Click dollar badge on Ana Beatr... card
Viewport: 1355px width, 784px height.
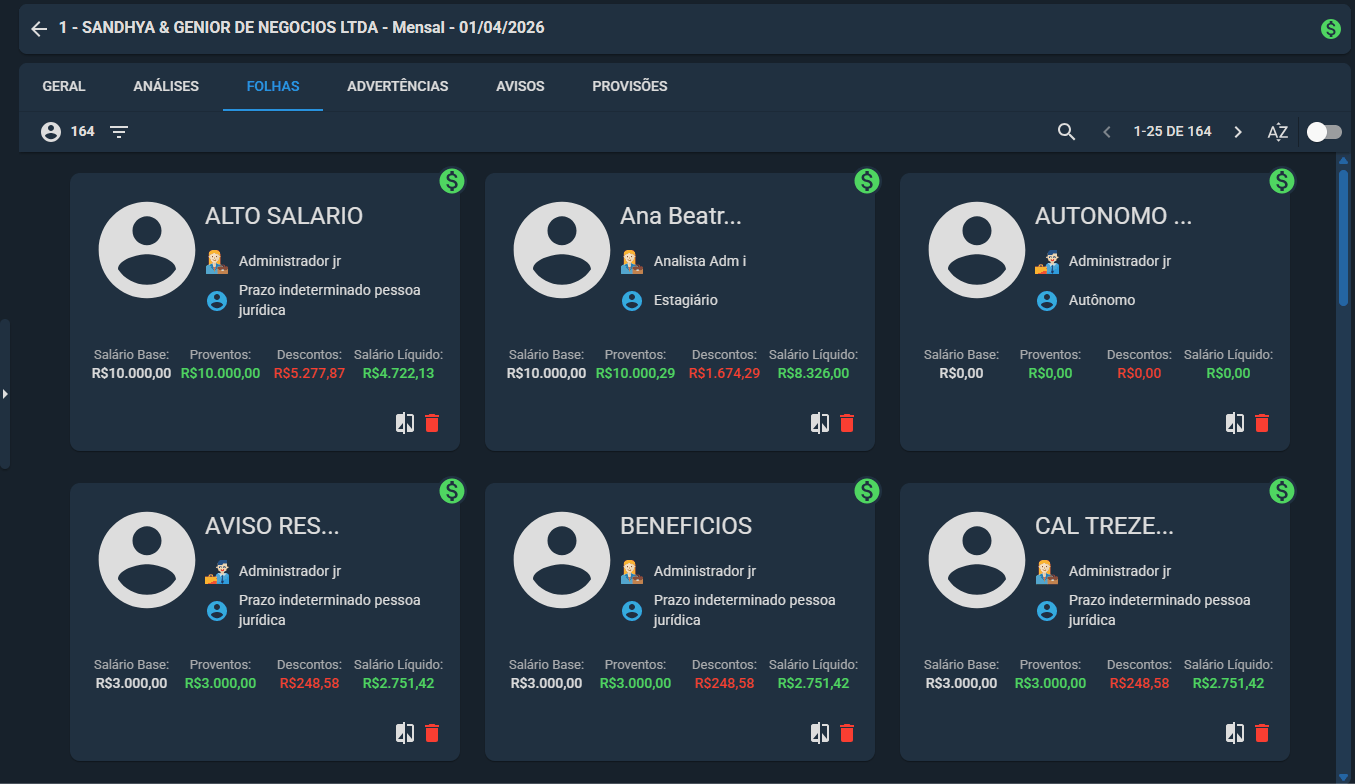point(867,181)
